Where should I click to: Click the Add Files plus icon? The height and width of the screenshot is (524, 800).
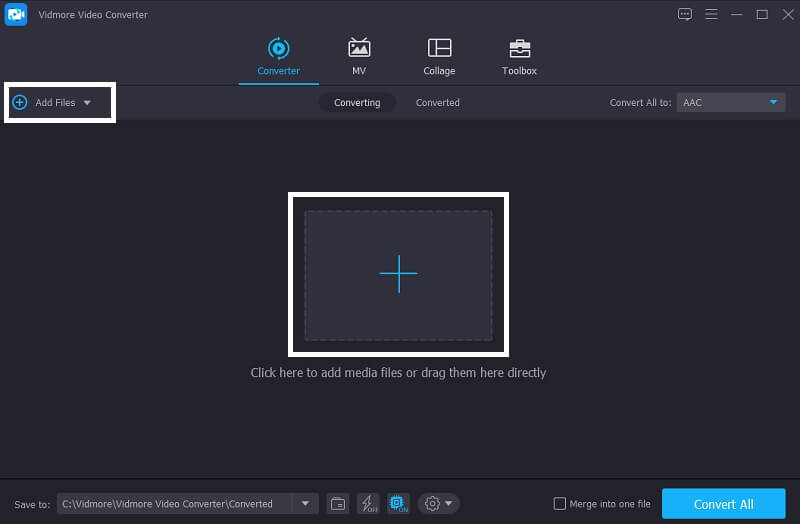pyautogui.click(x=19, y=102)
